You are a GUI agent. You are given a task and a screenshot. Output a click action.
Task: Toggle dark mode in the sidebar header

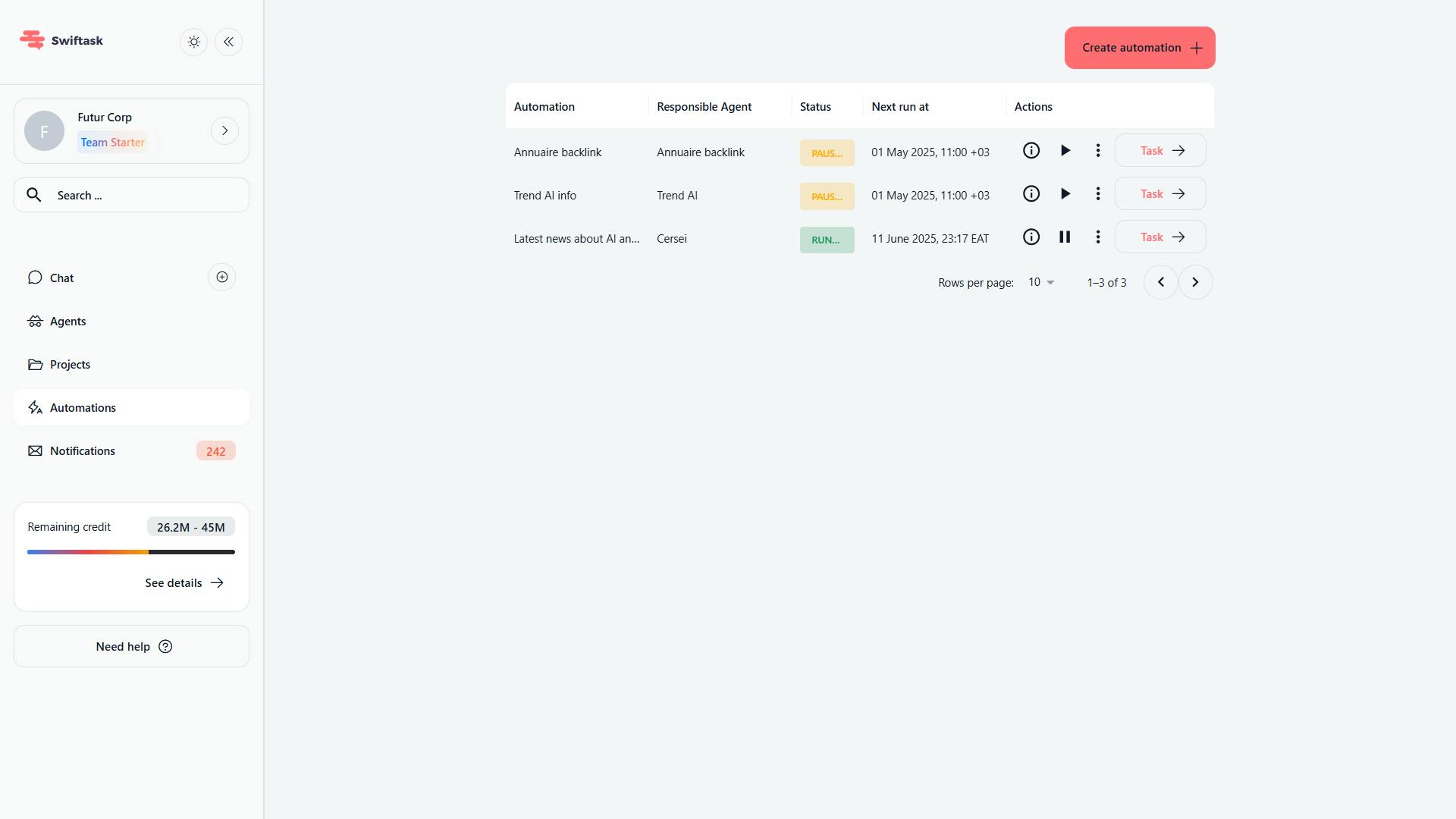[193, 42]
